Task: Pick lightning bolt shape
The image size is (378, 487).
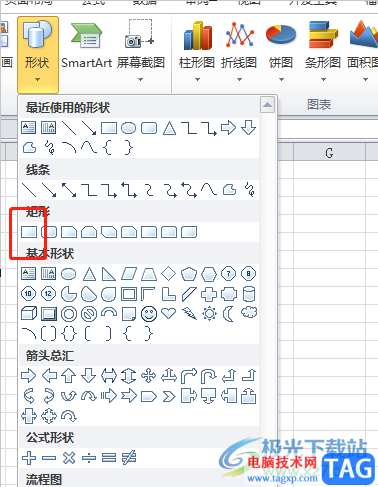Action: coord(189,313)
